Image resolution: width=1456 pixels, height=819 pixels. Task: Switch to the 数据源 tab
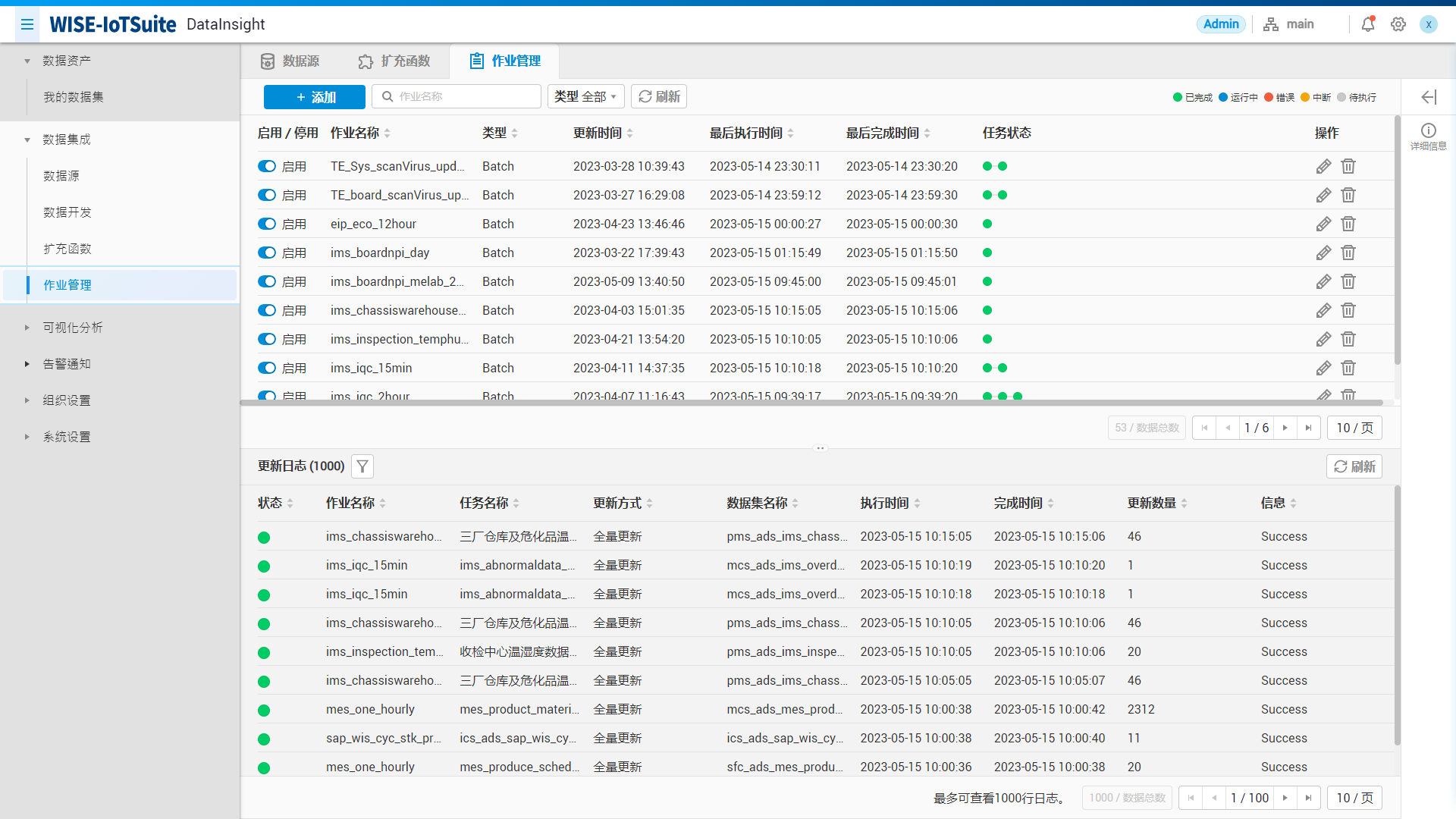coord(290,61)
